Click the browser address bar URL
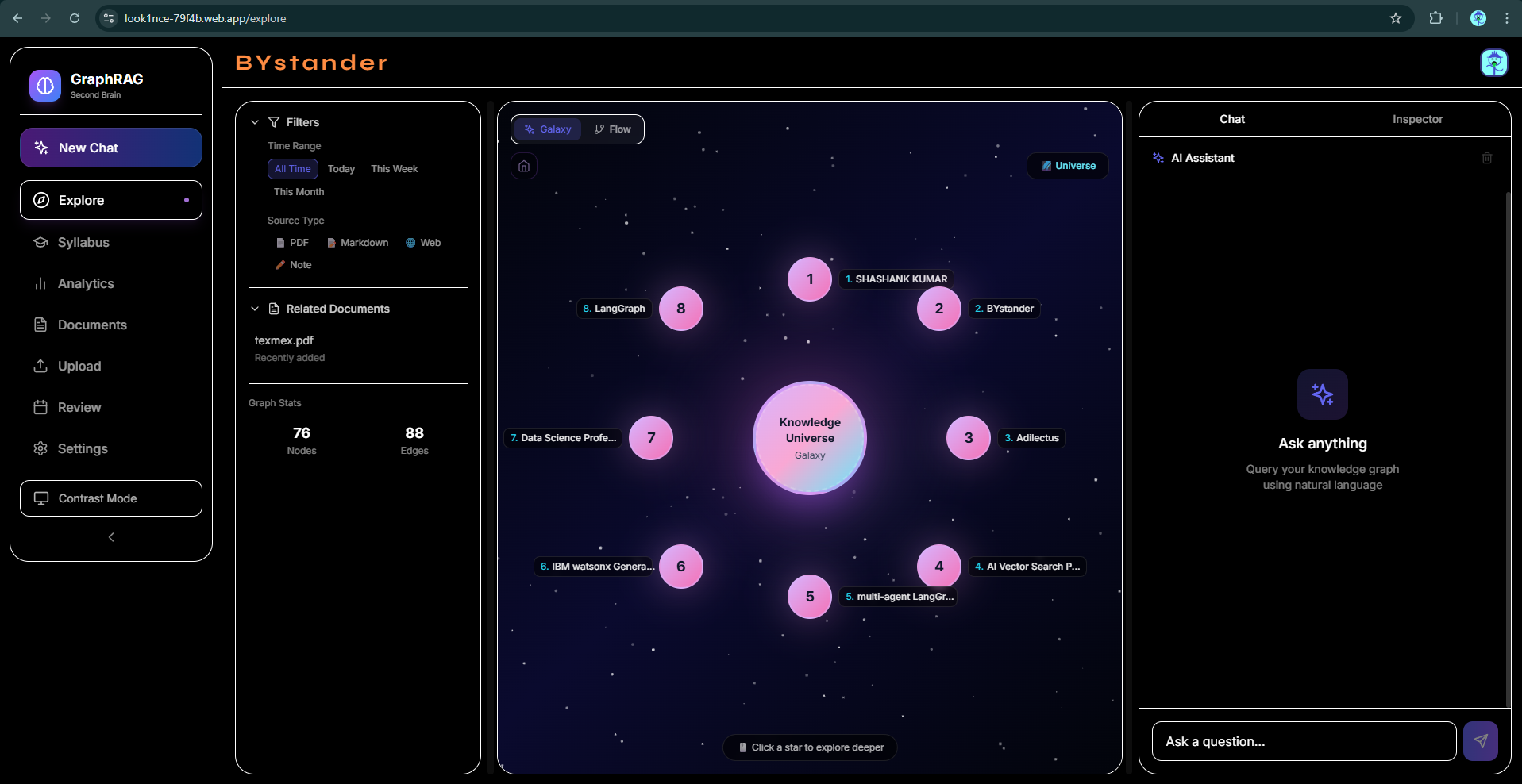This screenshot has height=784, width=1522. coord(205,18)
